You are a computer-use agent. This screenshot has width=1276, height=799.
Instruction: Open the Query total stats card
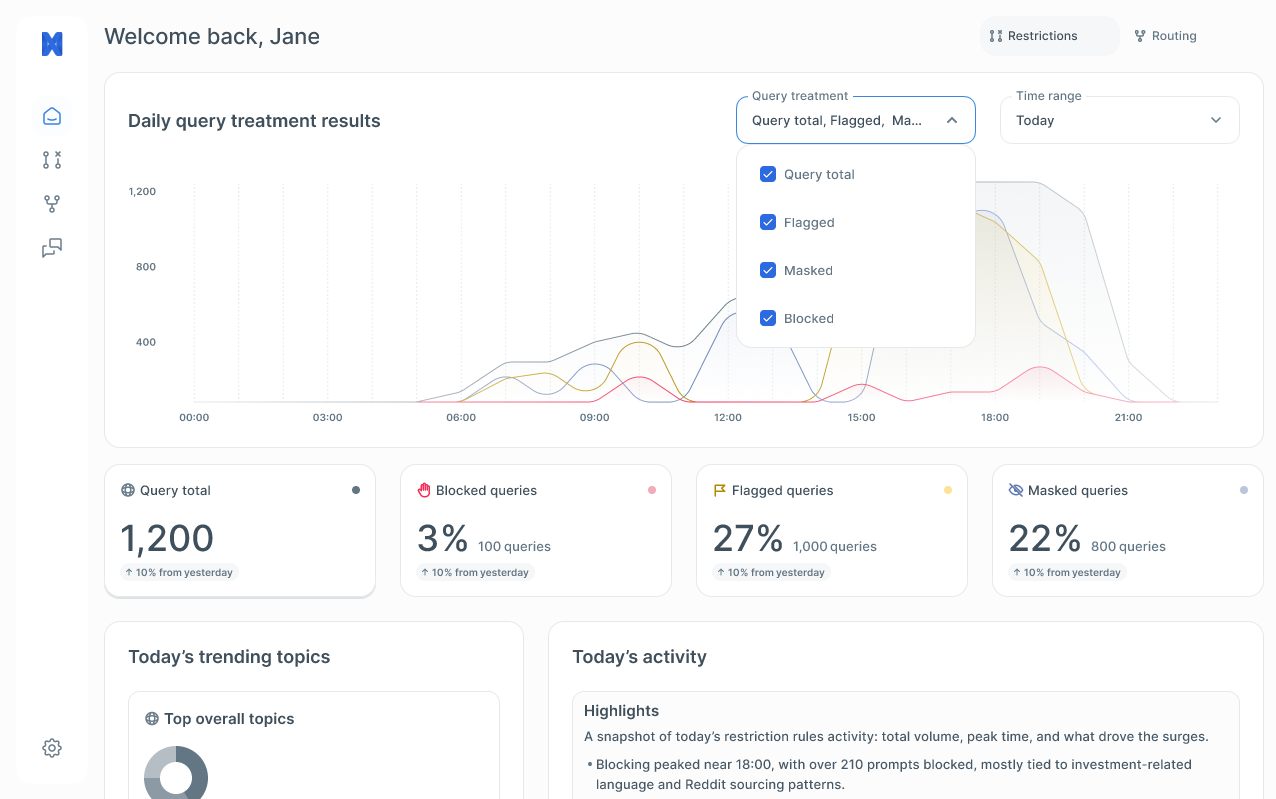point(240,530)
